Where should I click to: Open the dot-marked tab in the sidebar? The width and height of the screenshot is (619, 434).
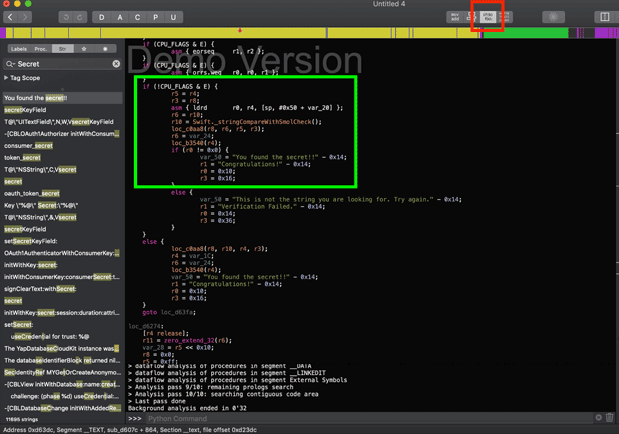(x=105, y=49)
